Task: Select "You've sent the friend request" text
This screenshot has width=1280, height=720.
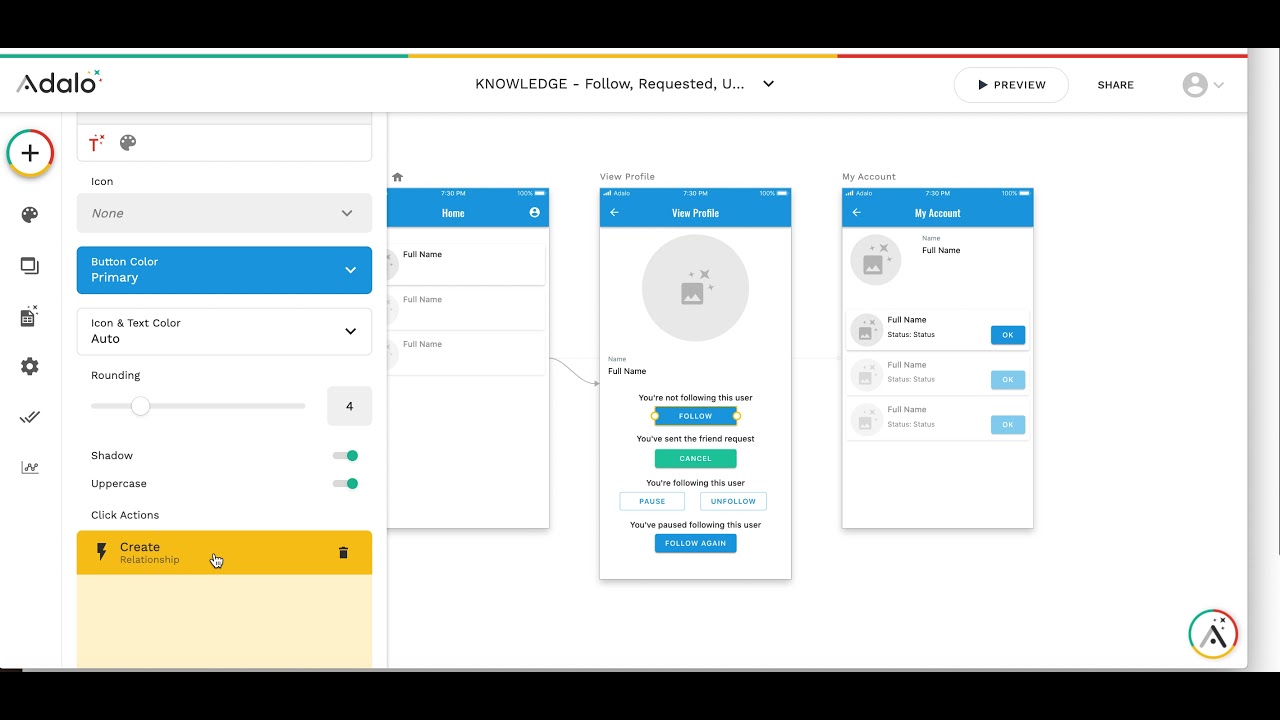Action: (695, 439)
